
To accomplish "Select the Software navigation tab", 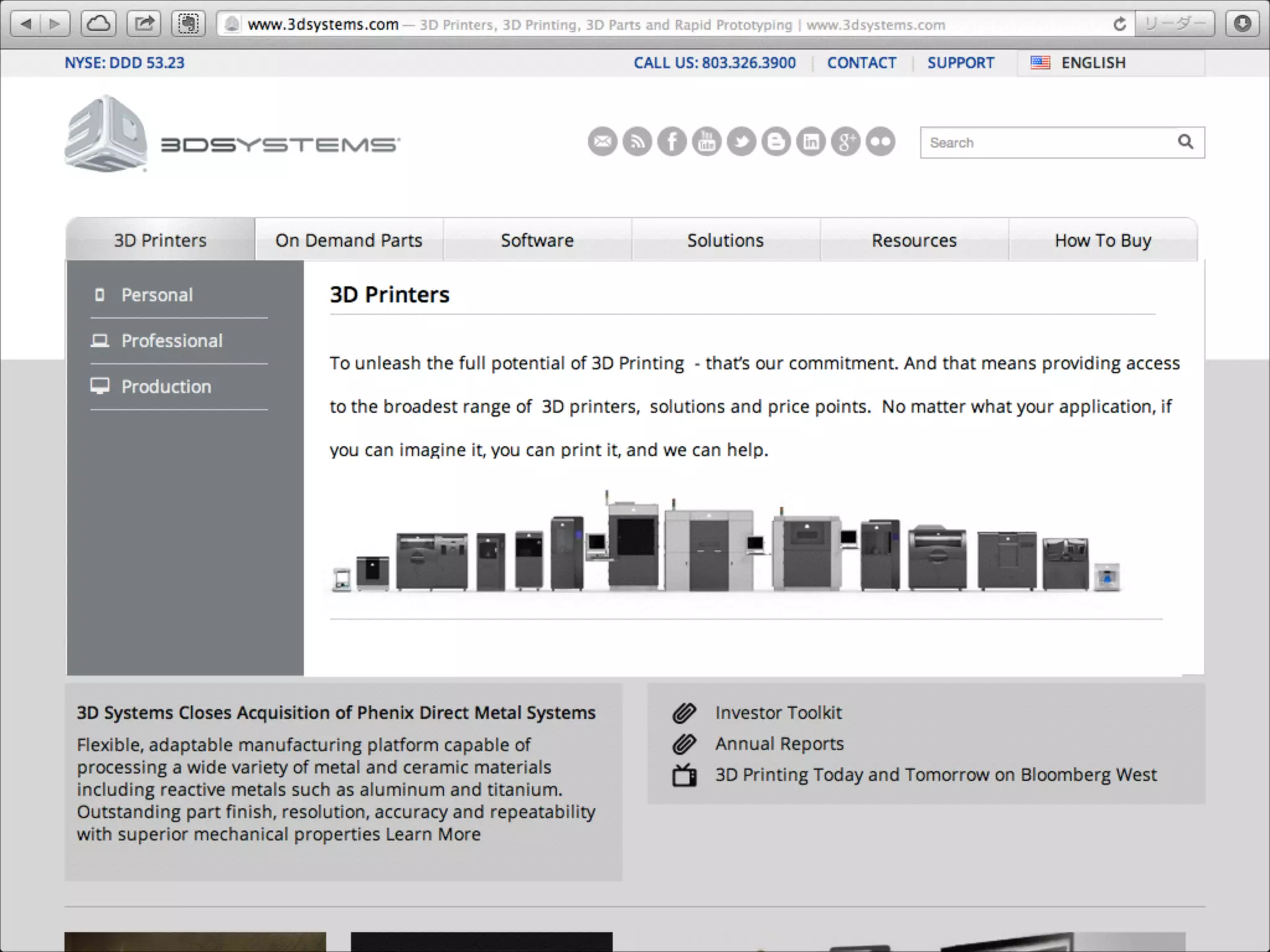I will (x=537, y=240).
